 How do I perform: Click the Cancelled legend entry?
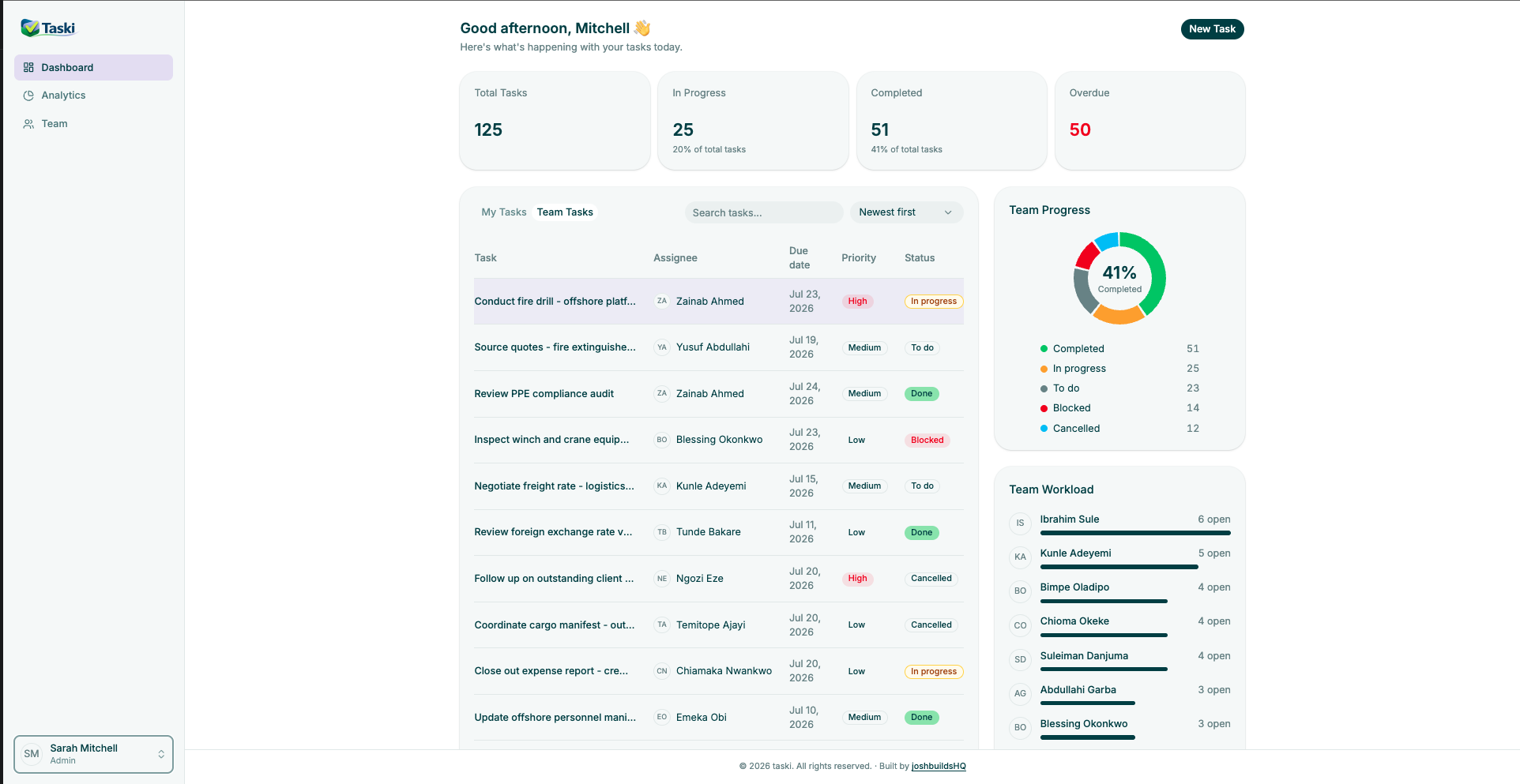pos(1119,429)
